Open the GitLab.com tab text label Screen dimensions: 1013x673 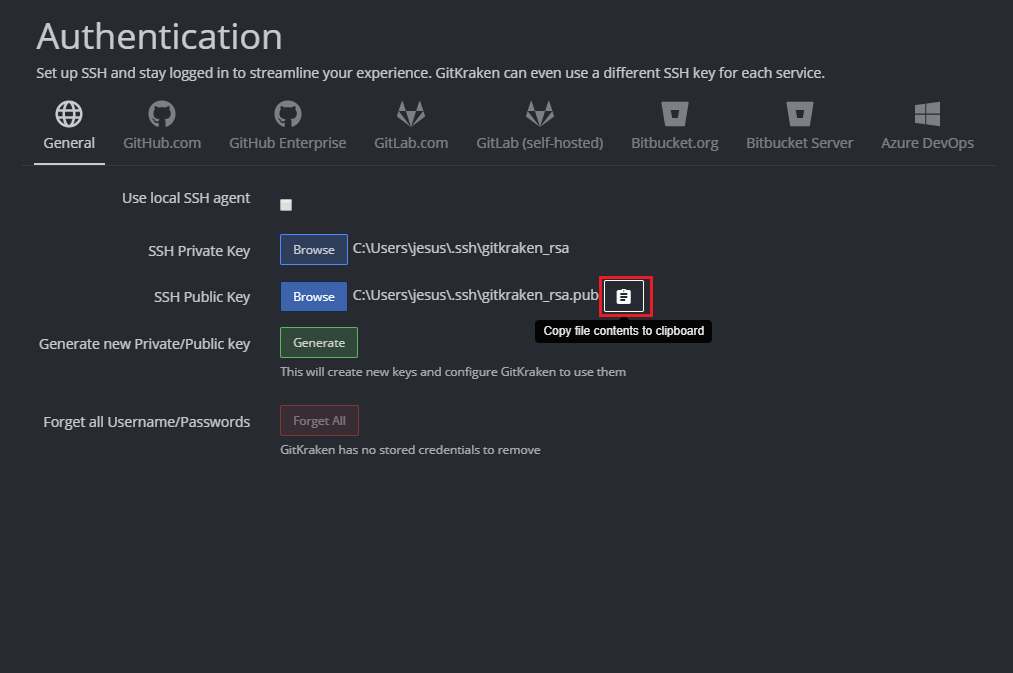411,143
